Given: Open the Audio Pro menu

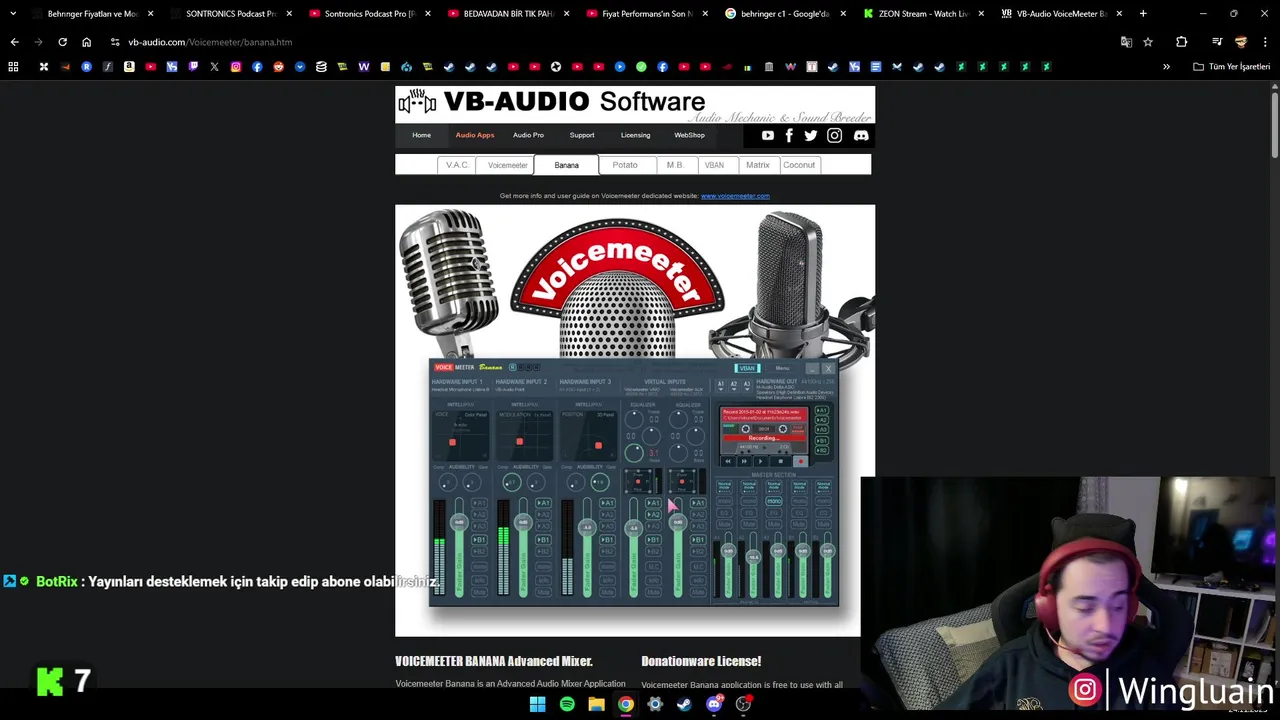Looking at the screenshot, I should point(528,135).
